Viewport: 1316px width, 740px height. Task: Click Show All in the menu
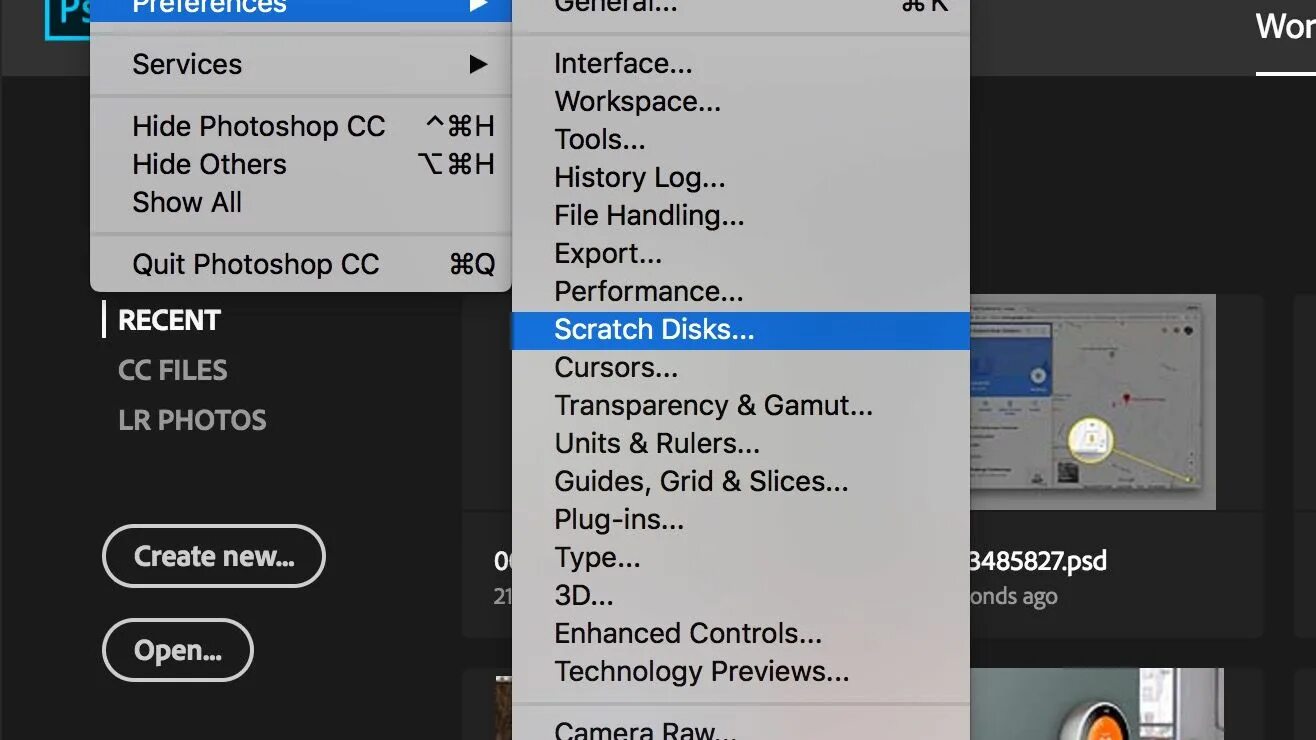(301, 202)
